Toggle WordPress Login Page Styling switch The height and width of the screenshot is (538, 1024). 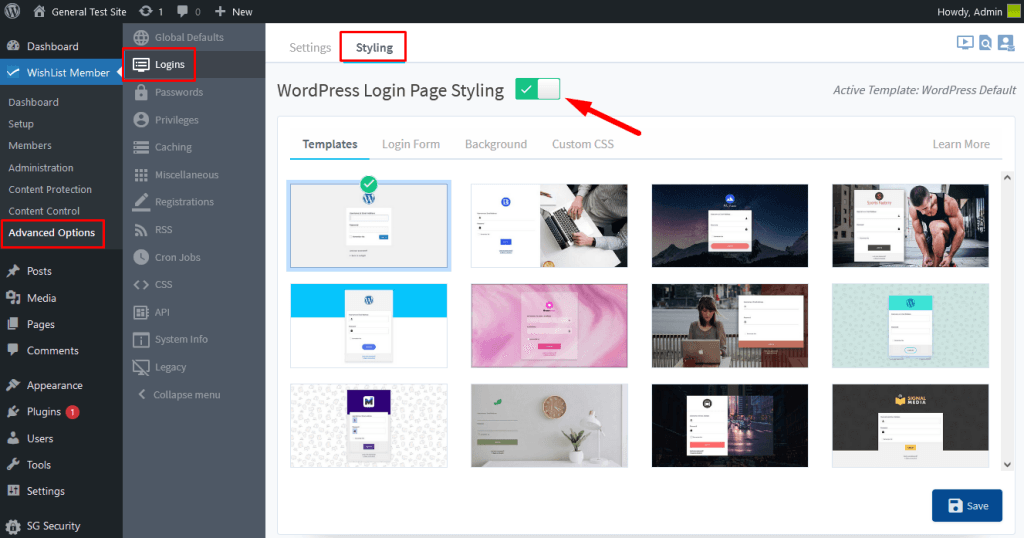tap(537, 89)
